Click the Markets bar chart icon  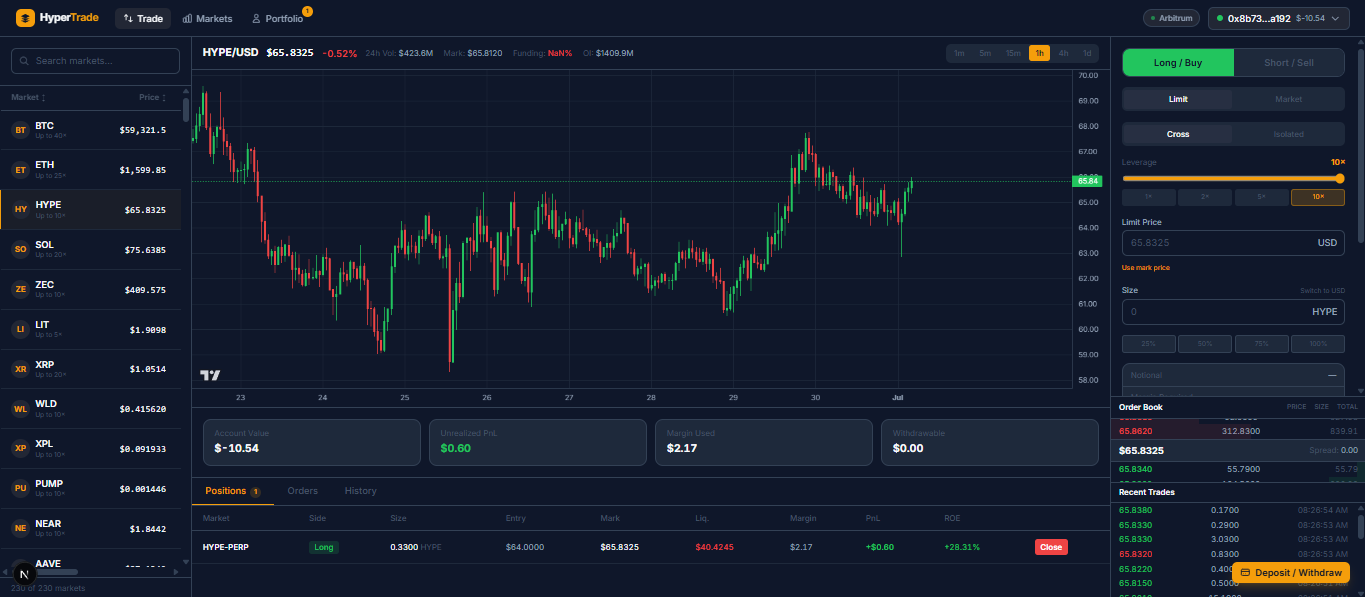point(187,19)
